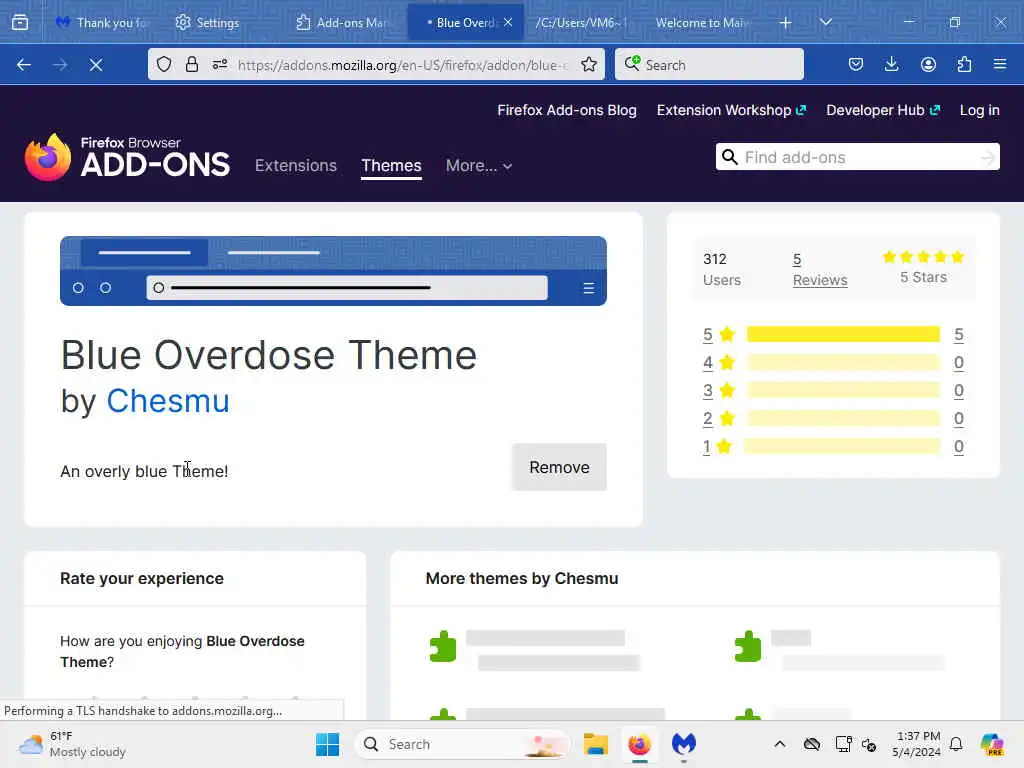
Task: Open notifications bell
Action: point(956,744)
